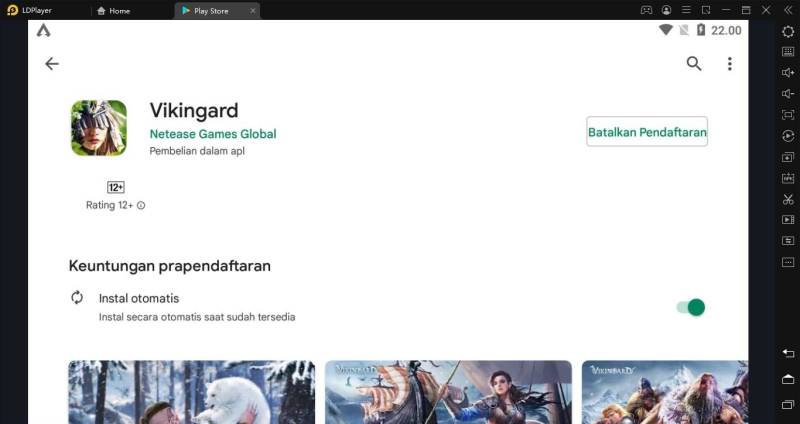800x424 pixels.
Task: Open keyboard mapping tool in sidebar
Action: [x=788, y=52]
